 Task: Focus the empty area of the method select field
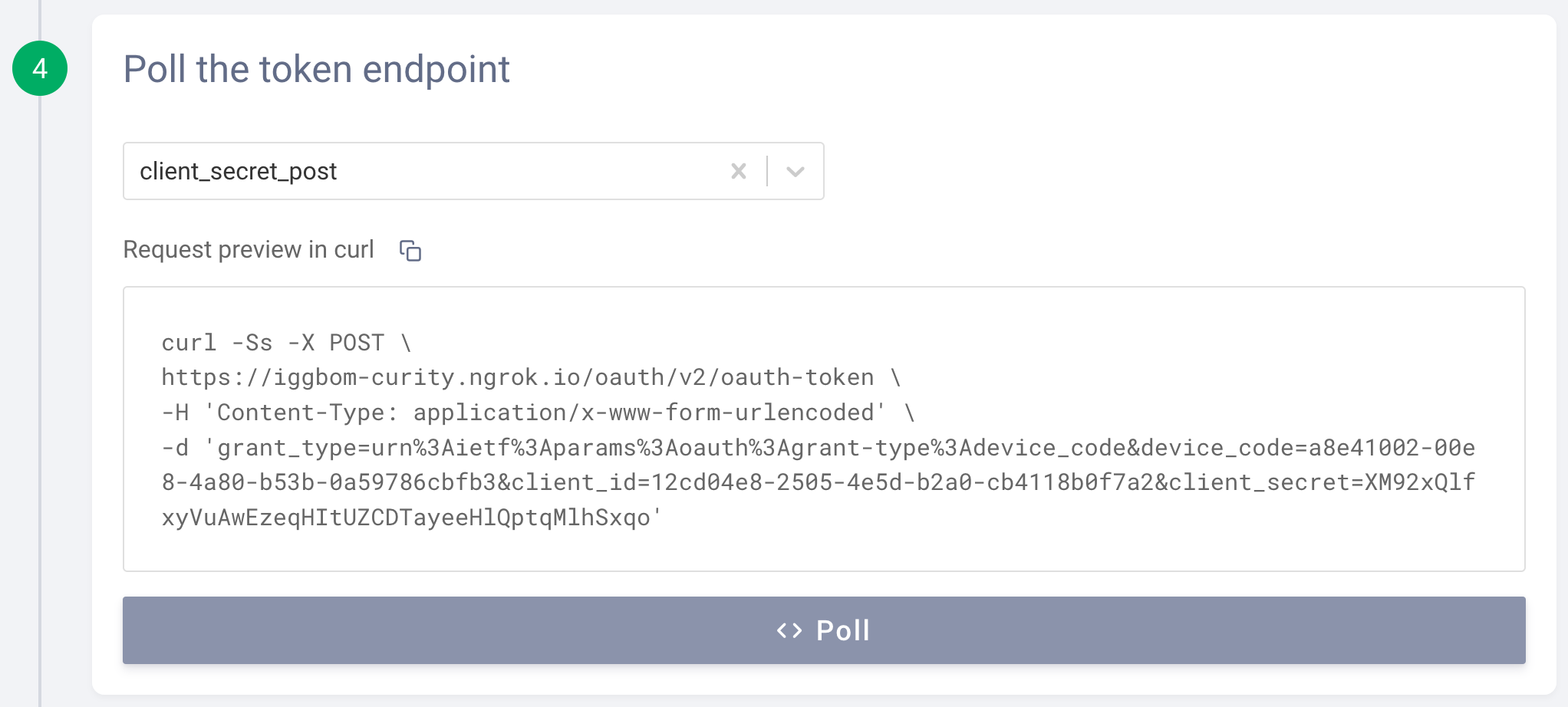click(537, 171)
